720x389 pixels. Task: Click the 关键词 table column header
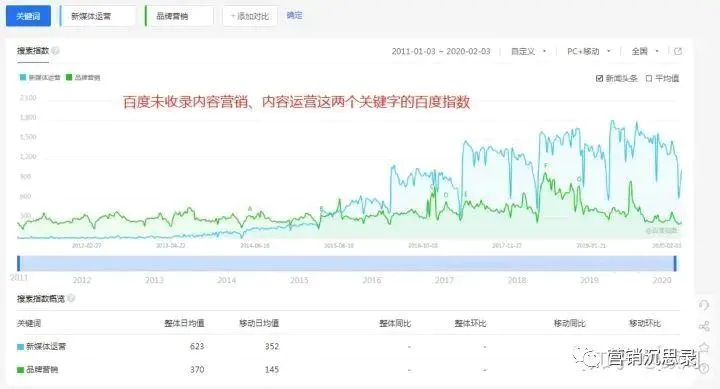point(29,323)
